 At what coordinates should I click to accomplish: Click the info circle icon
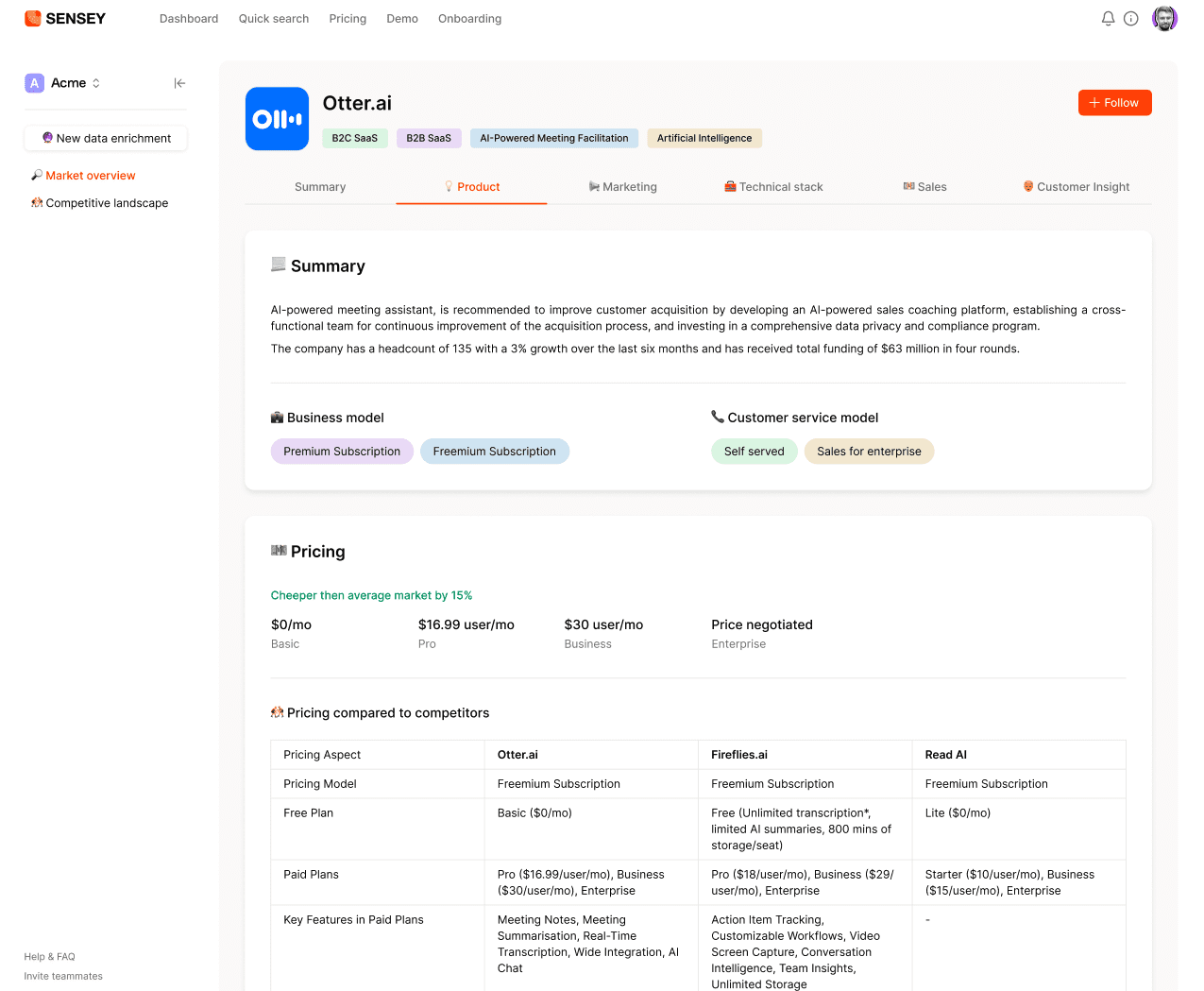tap(1130, 19)
